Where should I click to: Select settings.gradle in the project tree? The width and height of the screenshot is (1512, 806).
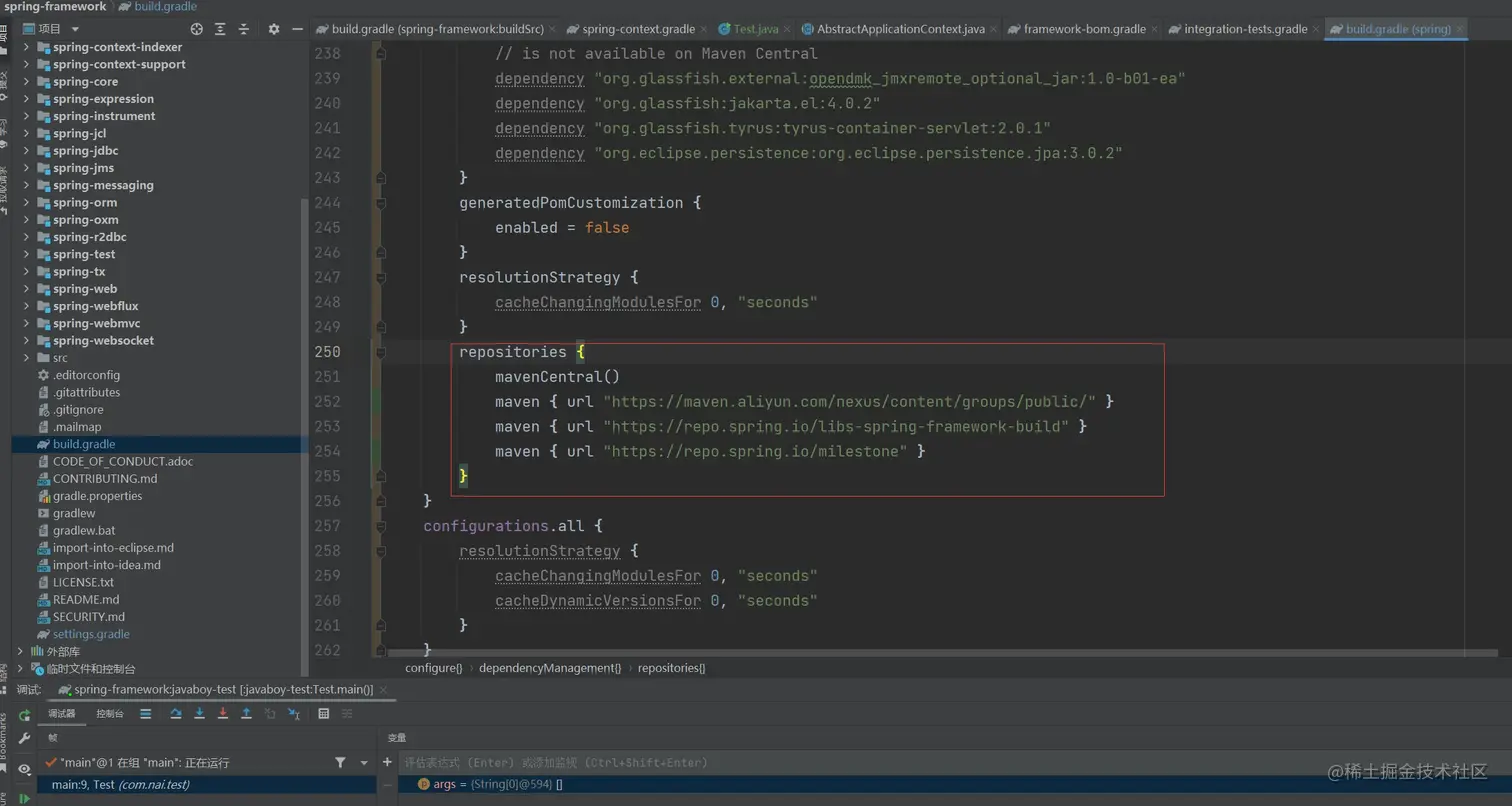pos(91,634)
